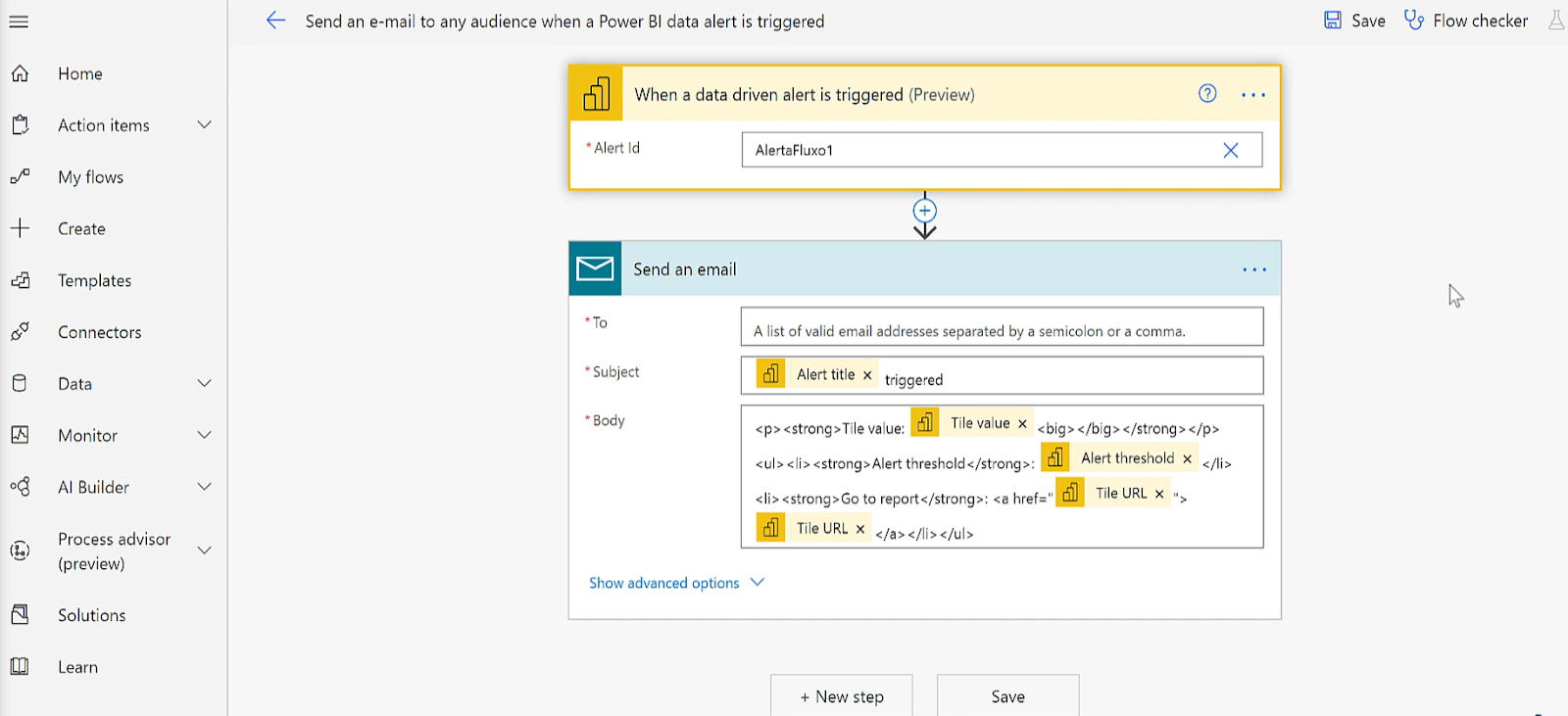1568x716 pixels.
Task: Open Connectors from the sidebar
Action: (99, 332)
